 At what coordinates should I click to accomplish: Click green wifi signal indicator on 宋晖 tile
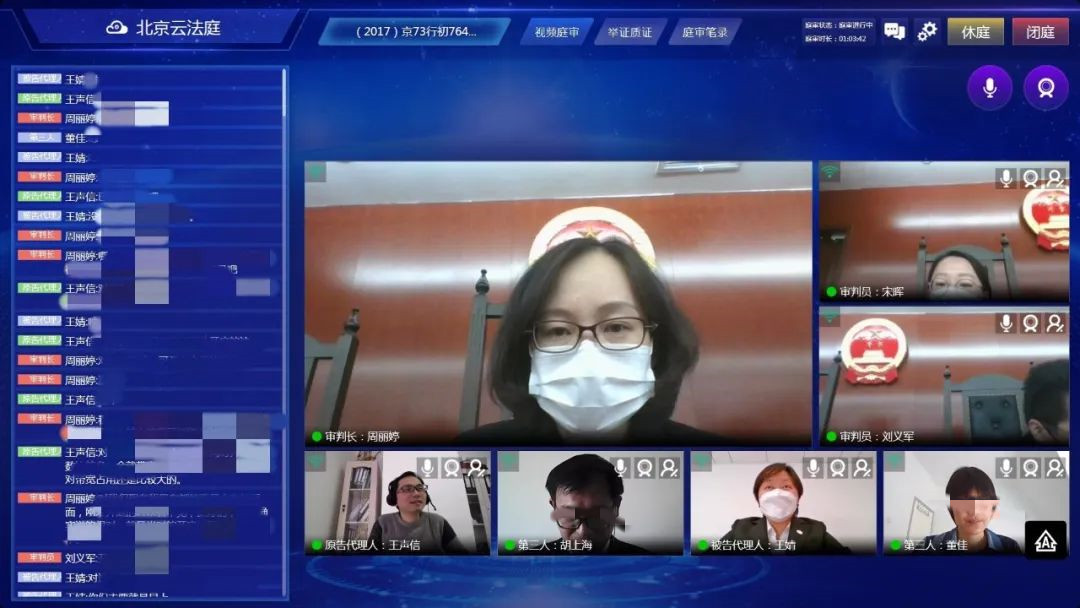829,171
